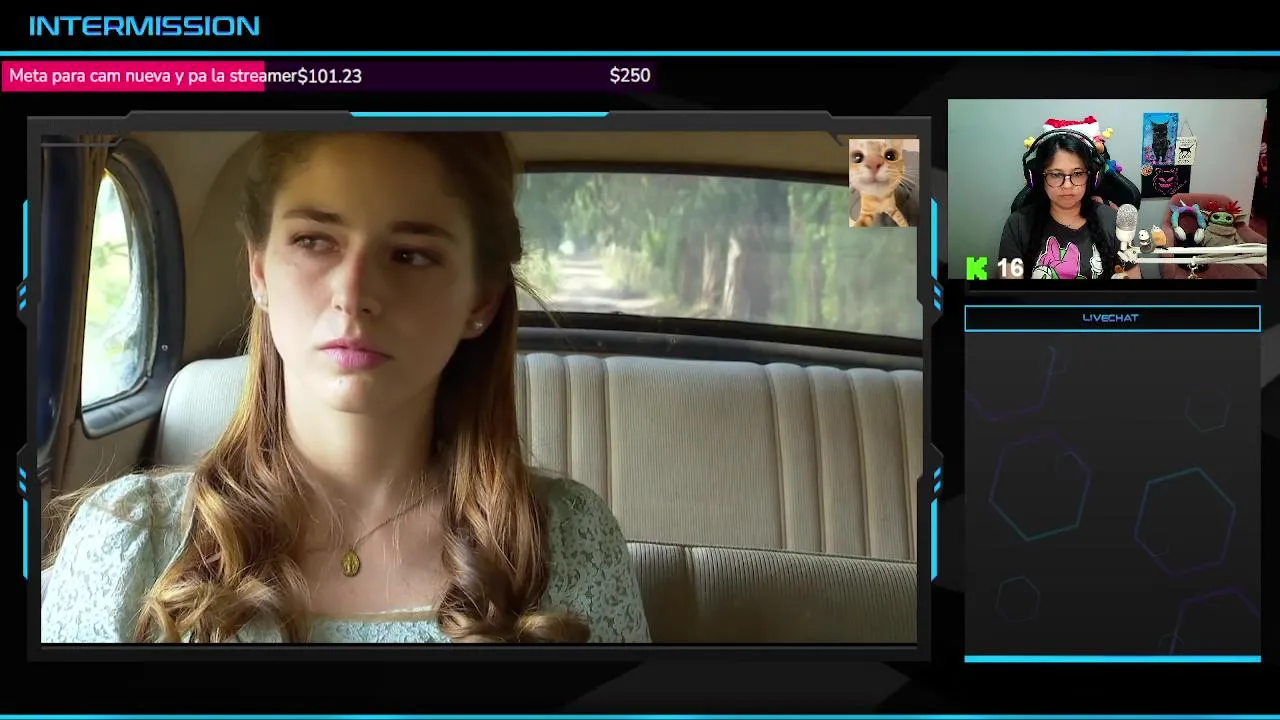The height and width of the screenshot is (720, 1280).
Task: Click the donation goal progress bar
Action: tap(328, 76)
